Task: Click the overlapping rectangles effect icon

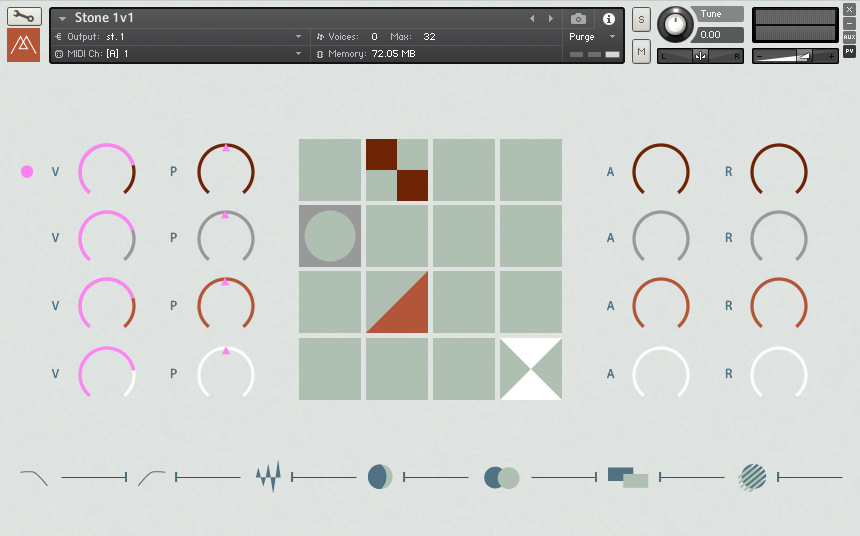Action: (x=628, y=477)
